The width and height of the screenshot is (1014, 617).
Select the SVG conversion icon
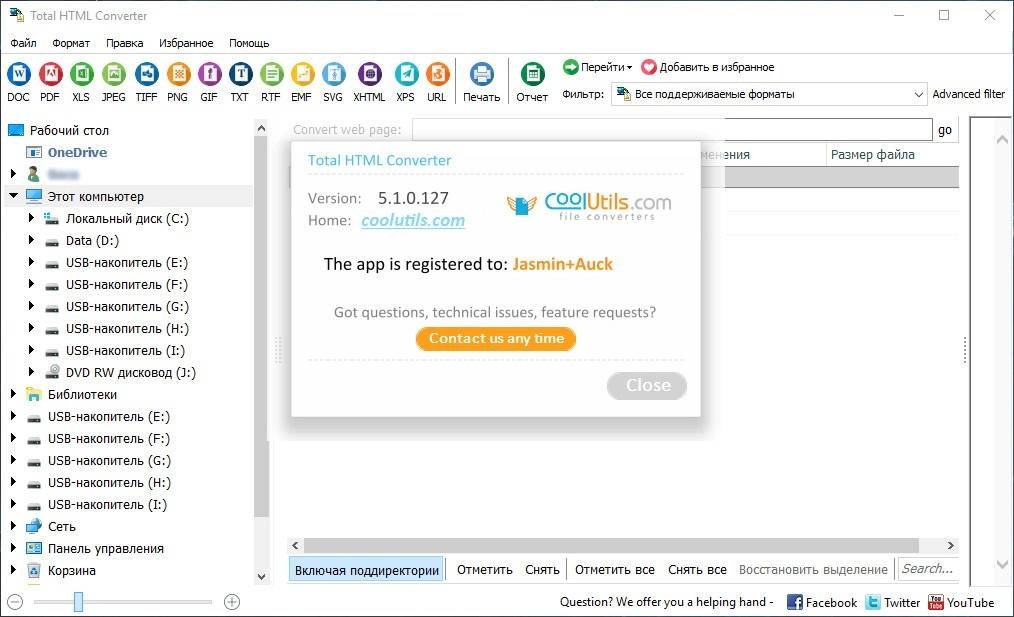[x=333, y=75]
